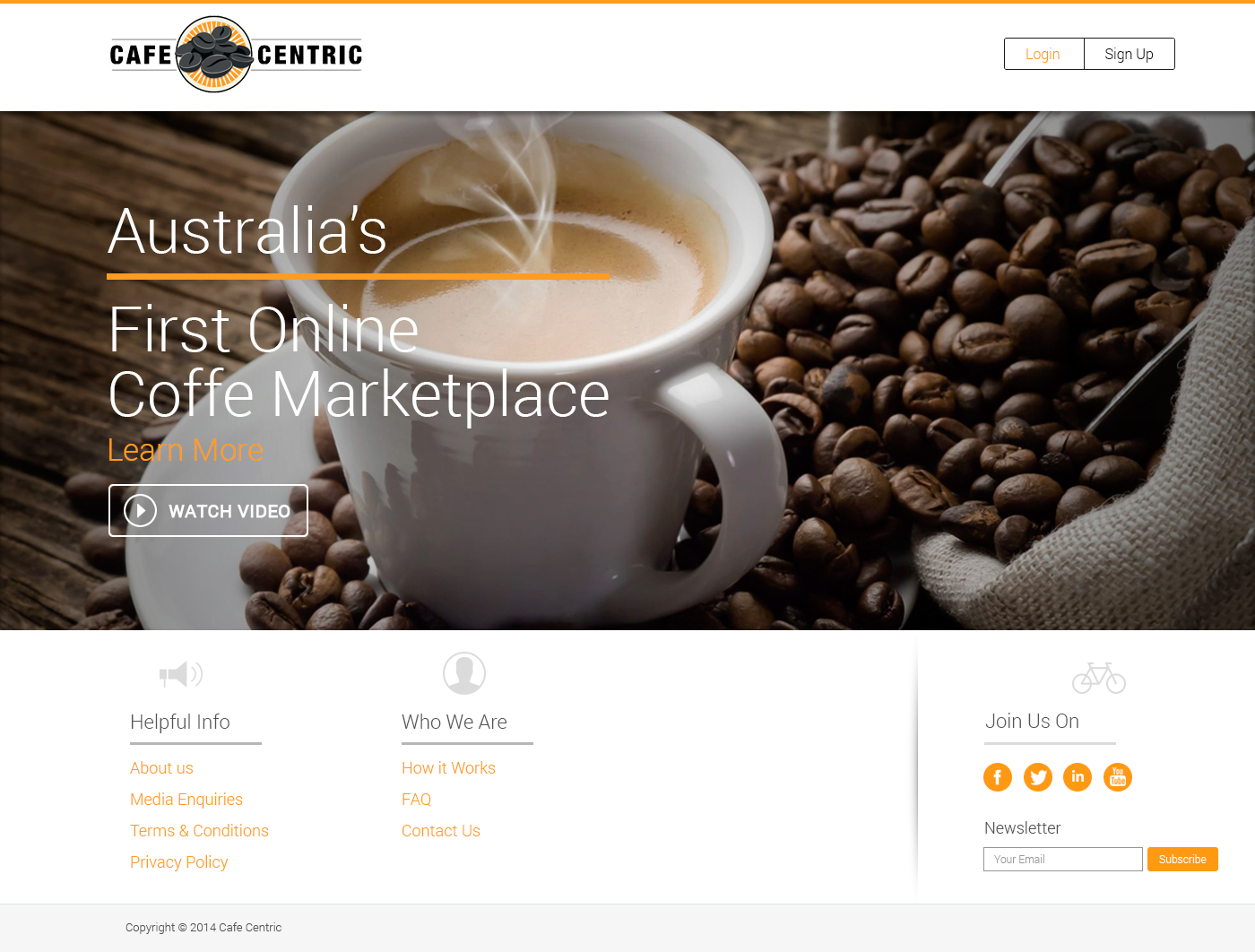Open the Contact Us link
Viewport: 1255px width, 952px height.
441,831
